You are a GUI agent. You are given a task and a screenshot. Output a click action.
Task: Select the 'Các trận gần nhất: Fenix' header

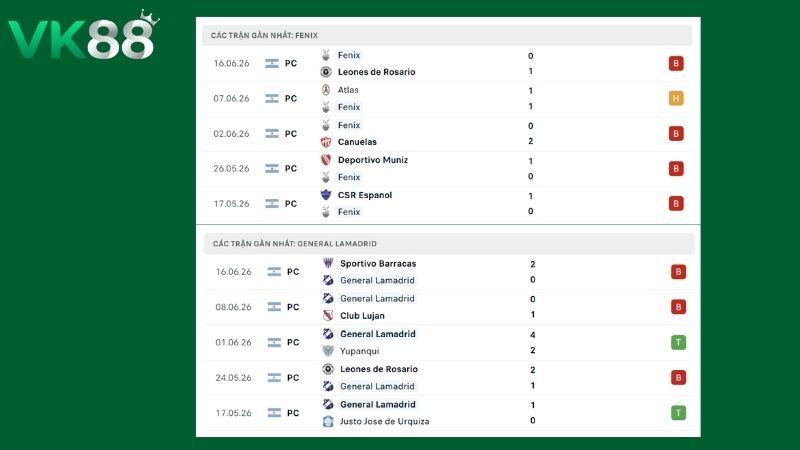pyautogui.click(x=447, y=35)
